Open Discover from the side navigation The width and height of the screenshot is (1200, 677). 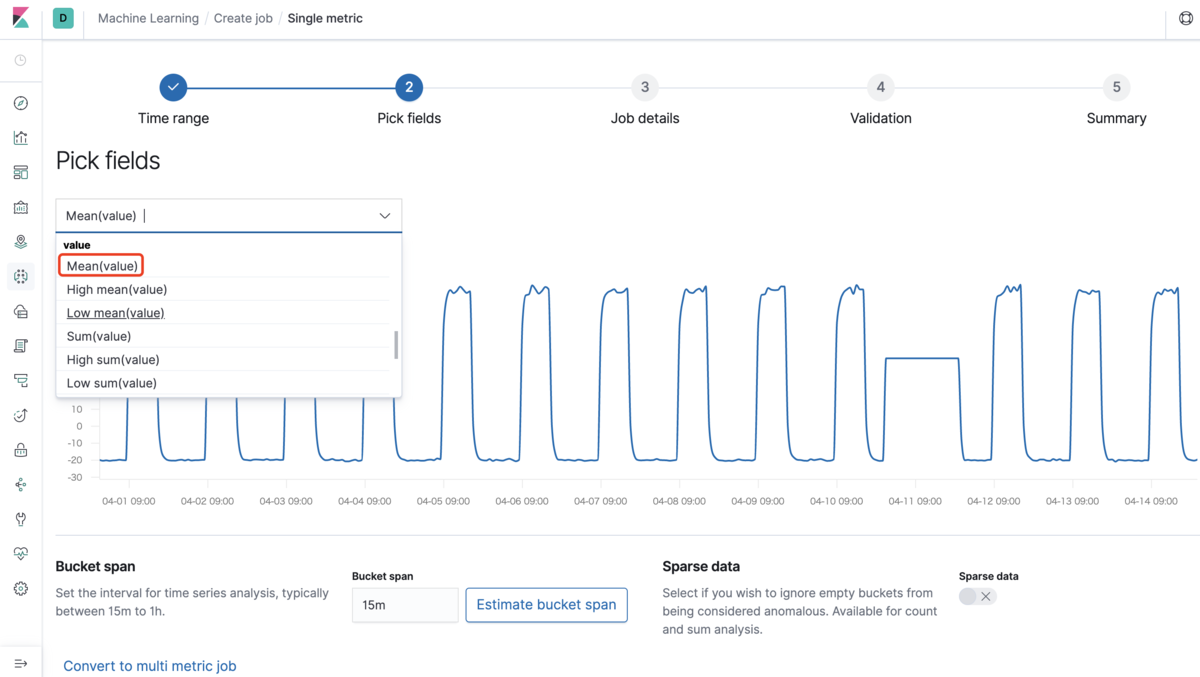(x=20, y=104)
